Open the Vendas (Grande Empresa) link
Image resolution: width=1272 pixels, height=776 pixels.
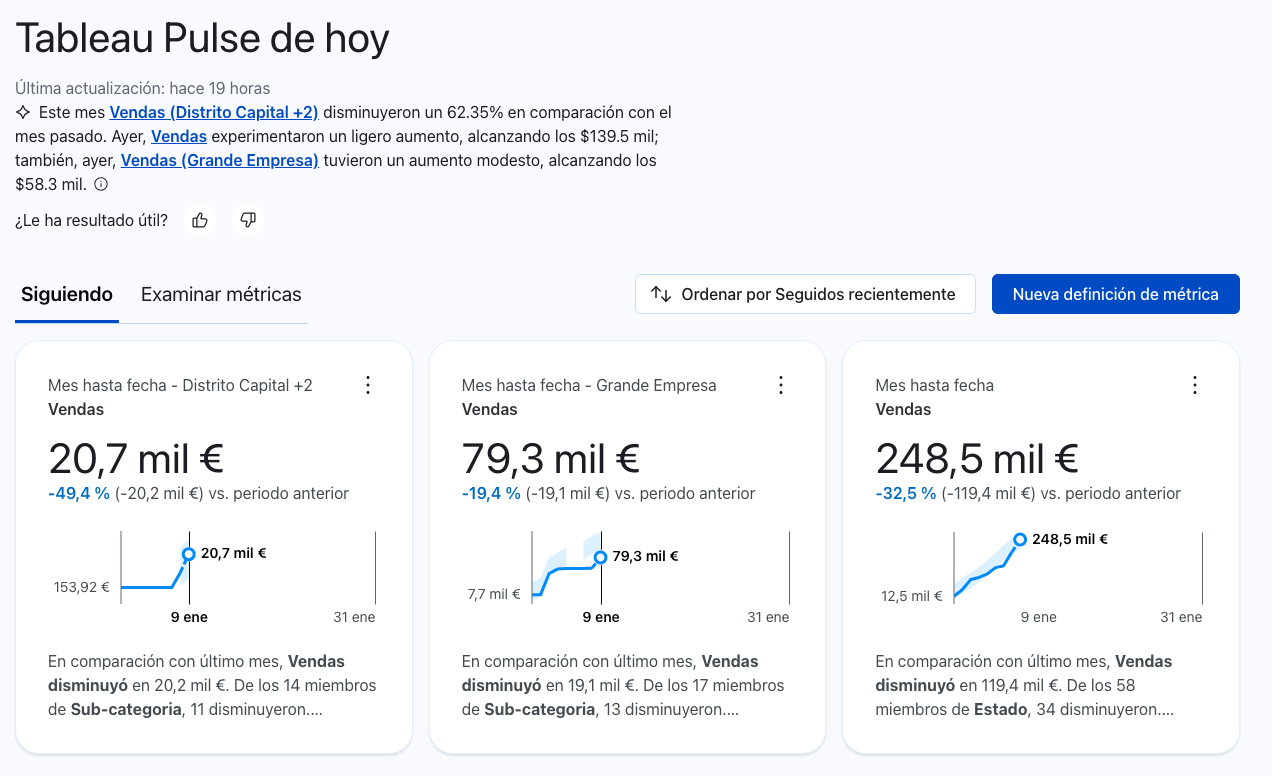(x=219, y=160)
